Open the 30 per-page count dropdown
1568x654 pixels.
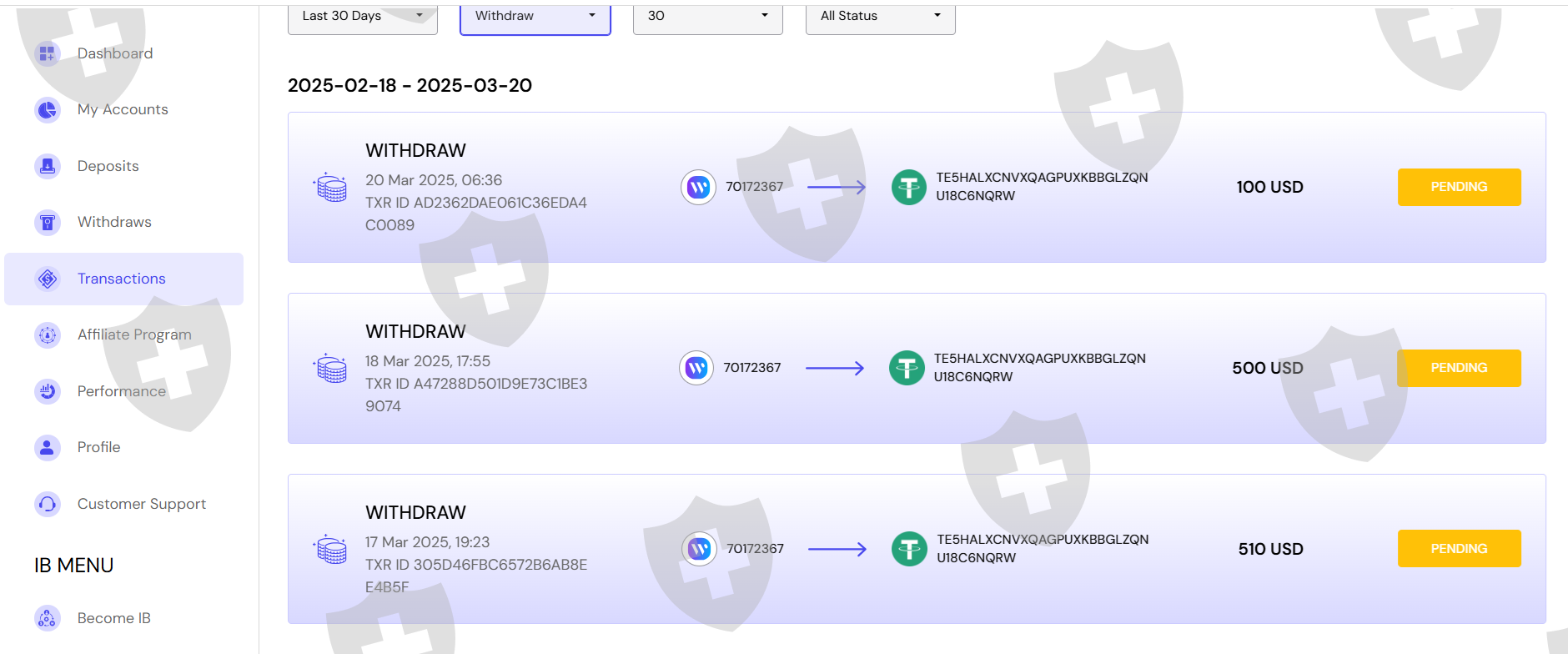click(x=707, y=17)
